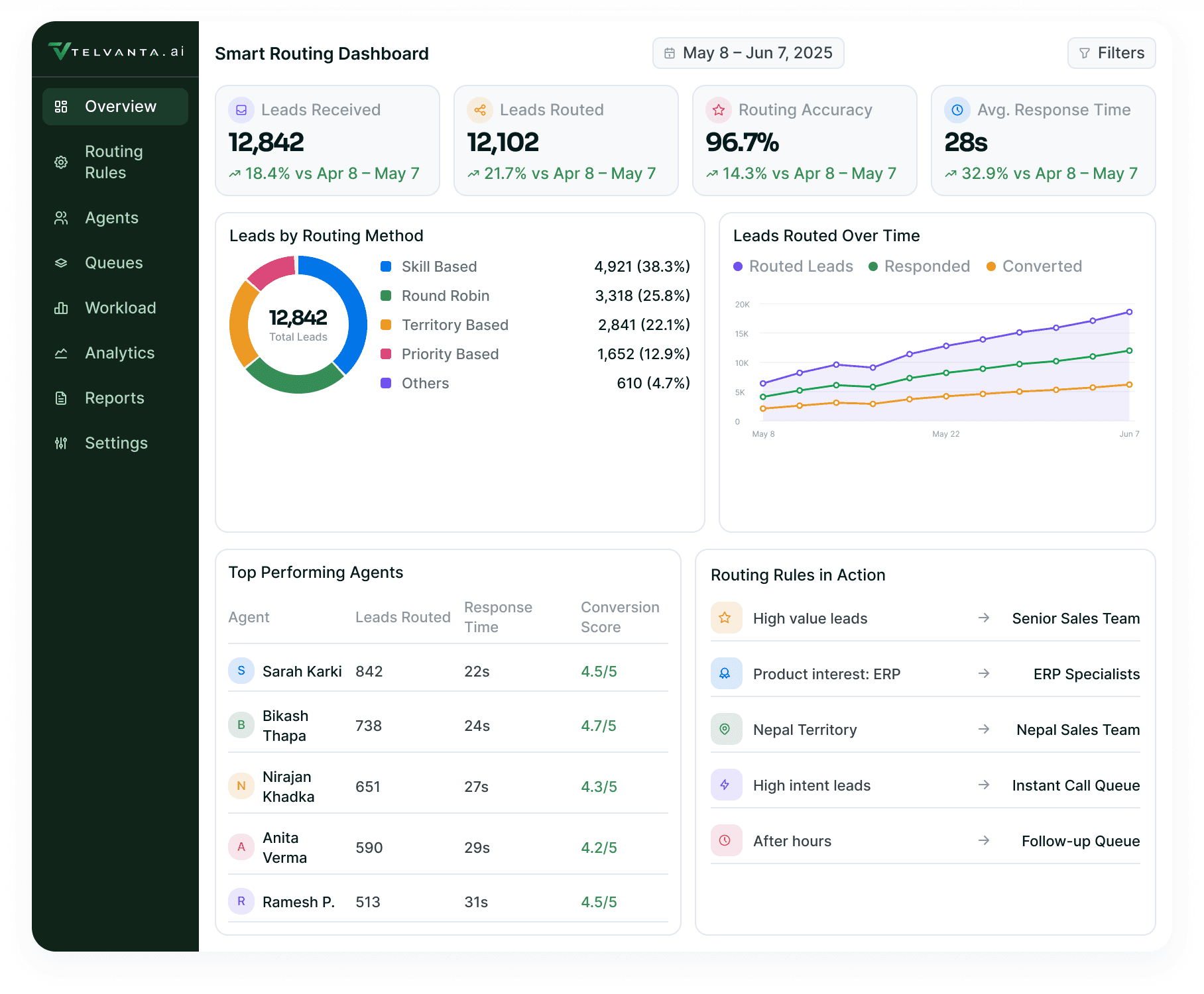This screenshot has height=994, width=1204.
Task: Open the ERP Specialists destination
Action: pos(1087,675)
